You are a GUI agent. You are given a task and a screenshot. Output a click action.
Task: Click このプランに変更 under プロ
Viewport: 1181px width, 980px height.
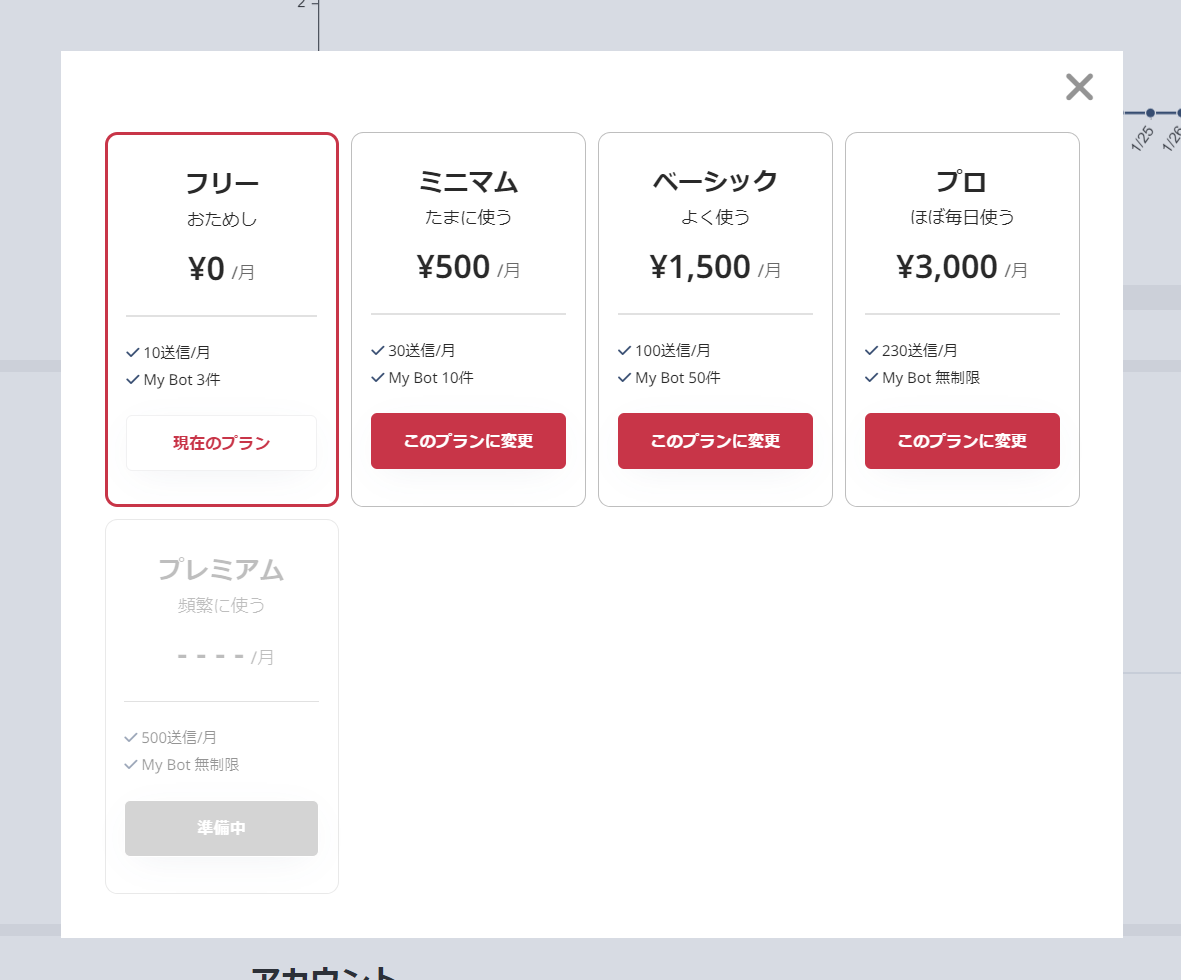coord(962,441)
